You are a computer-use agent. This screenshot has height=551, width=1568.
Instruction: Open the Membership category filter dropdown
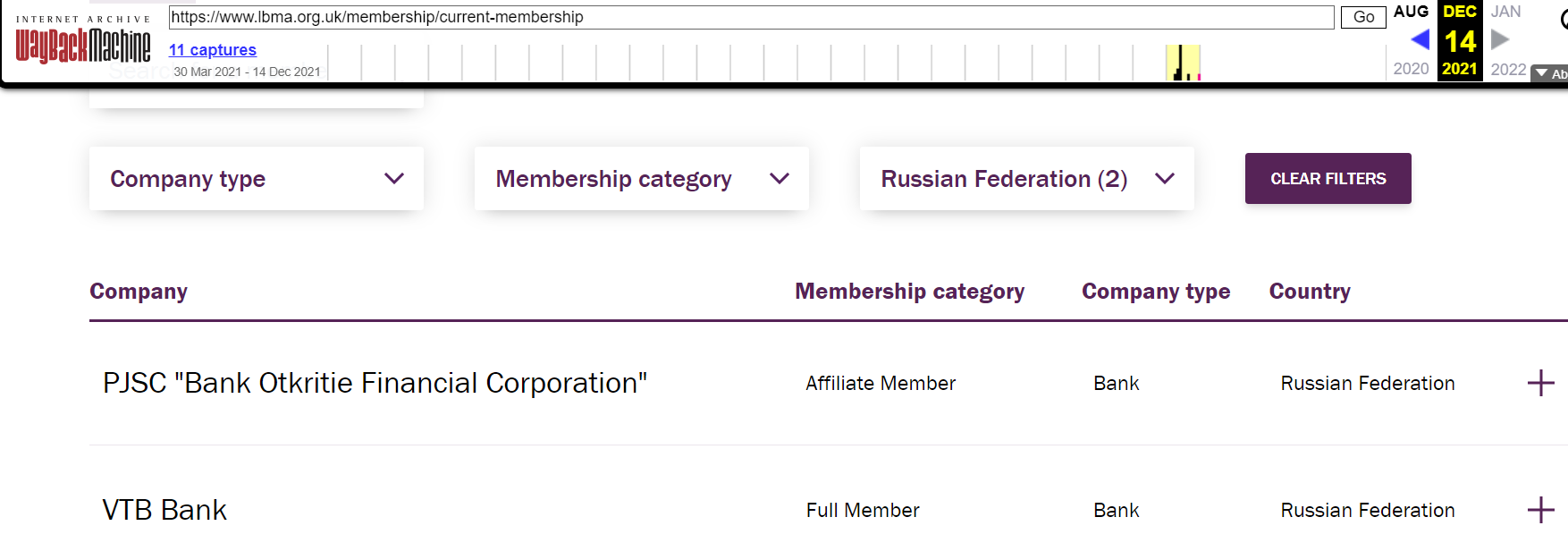click(x=641, y=179)
